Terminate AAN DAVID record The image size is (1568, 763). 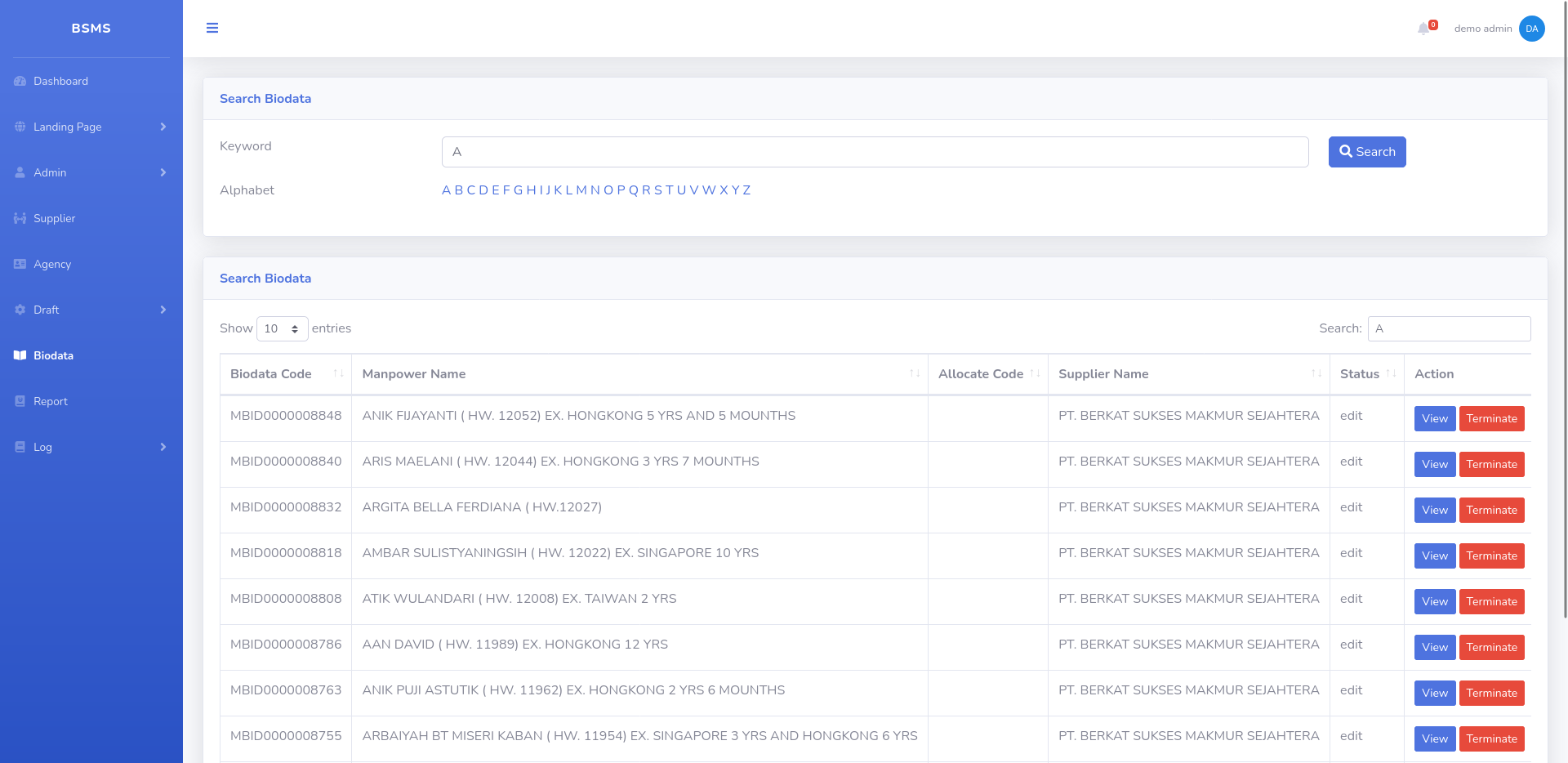coord(1492,647)
